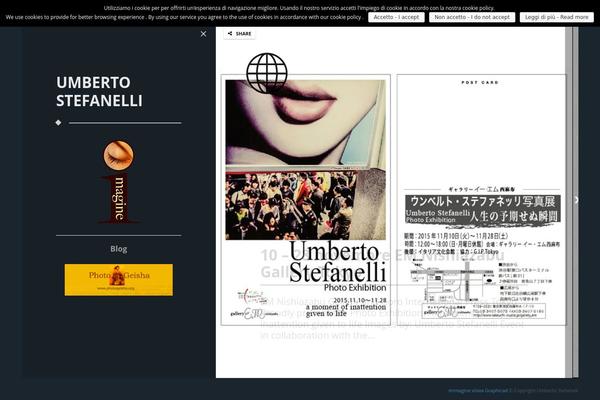
Task: Open the footer Immagine credits link
Action: [478, 390]
